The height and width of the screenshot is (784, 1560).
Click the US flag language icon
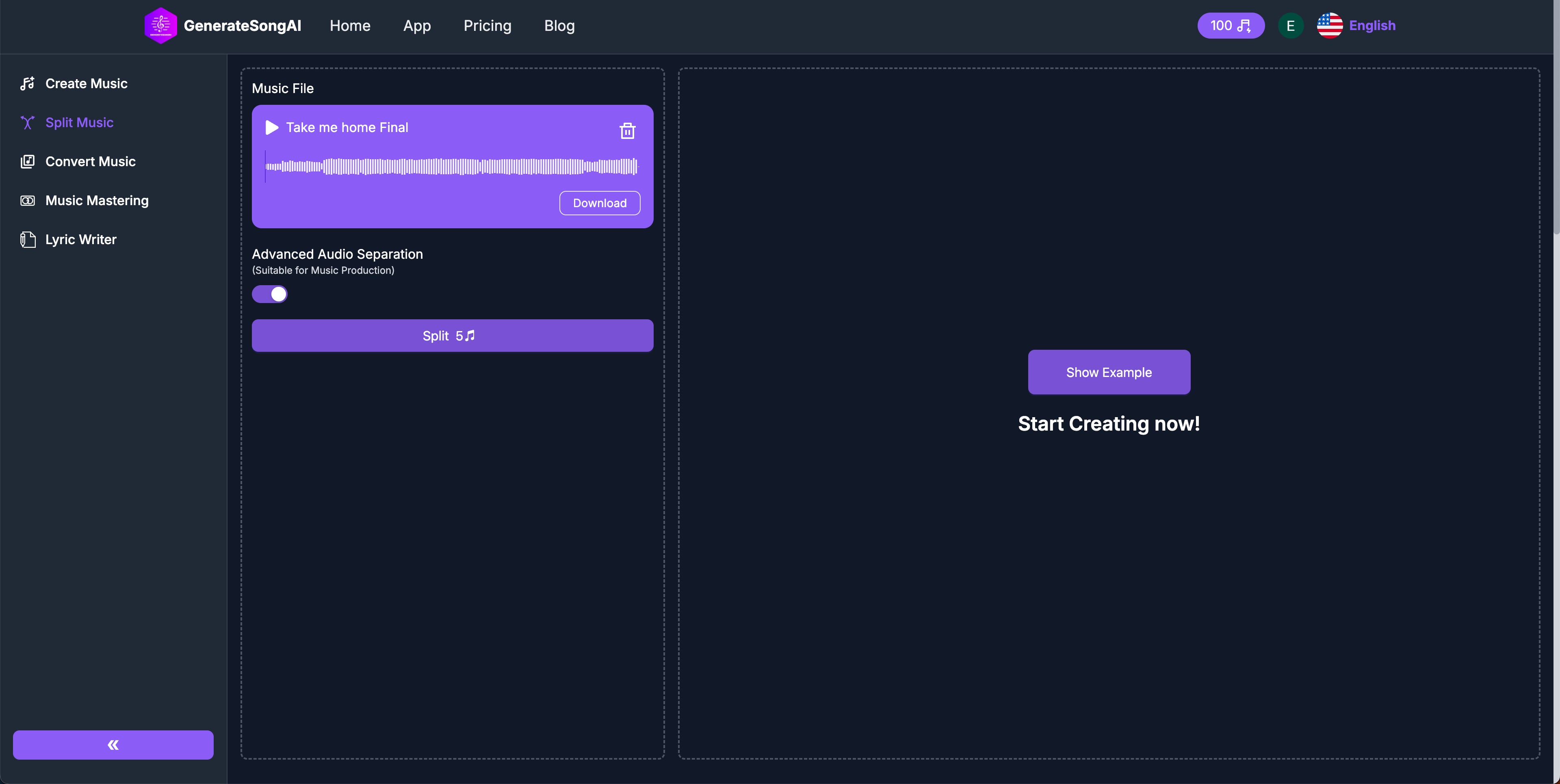1329,26
